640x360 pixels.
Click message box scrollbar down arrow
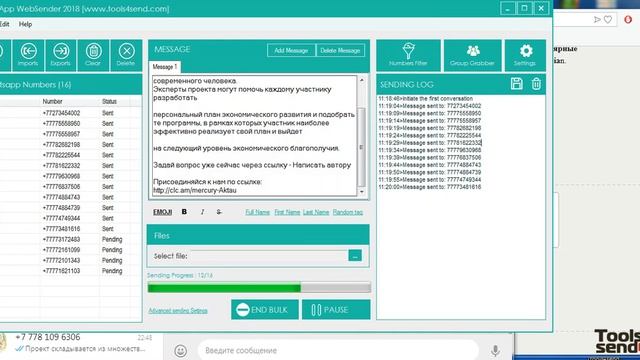[x=362, y=191]
